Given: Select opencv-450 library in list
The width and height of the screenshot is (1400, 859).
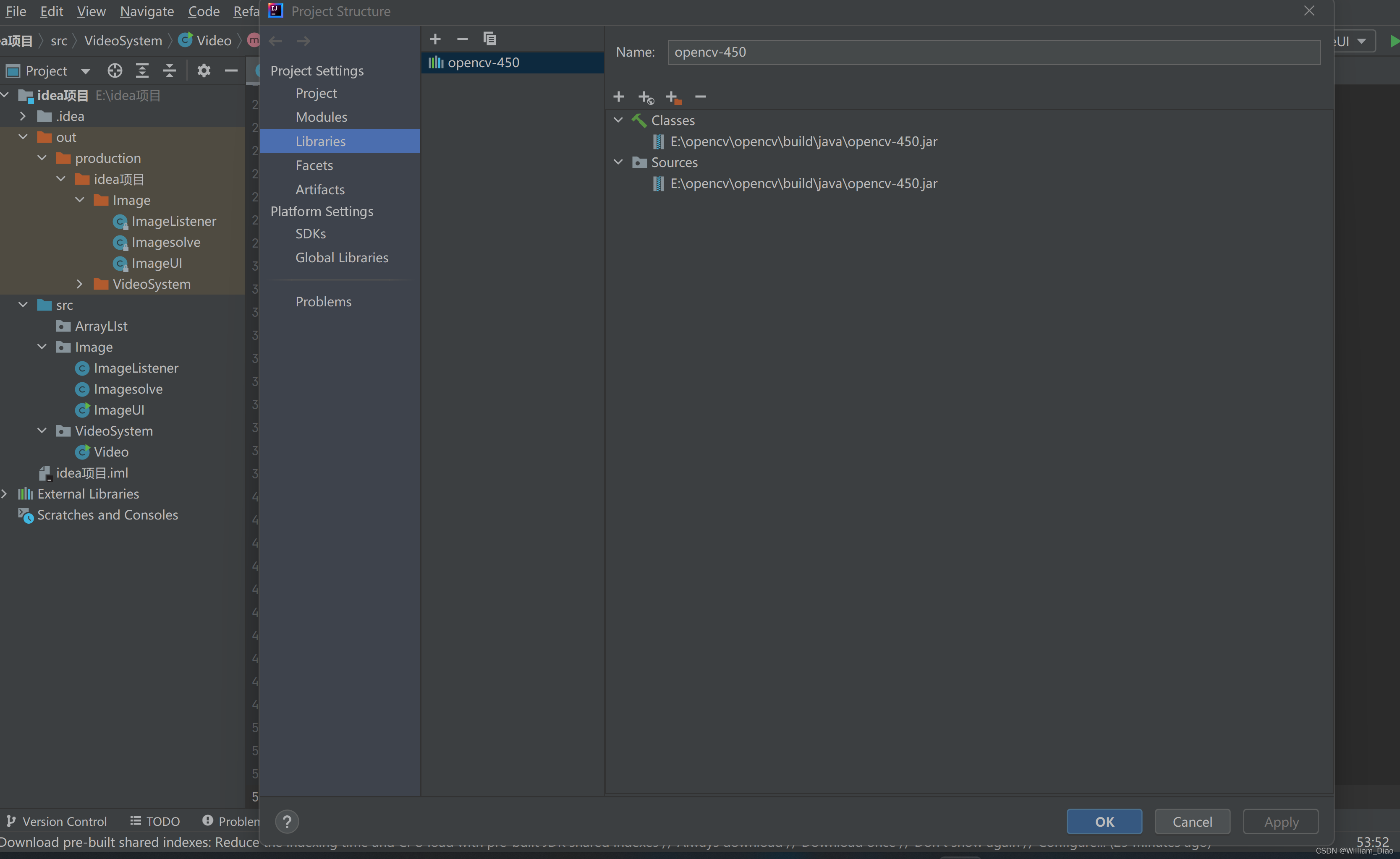Looking at the screenshot, I should pos(483,63).
